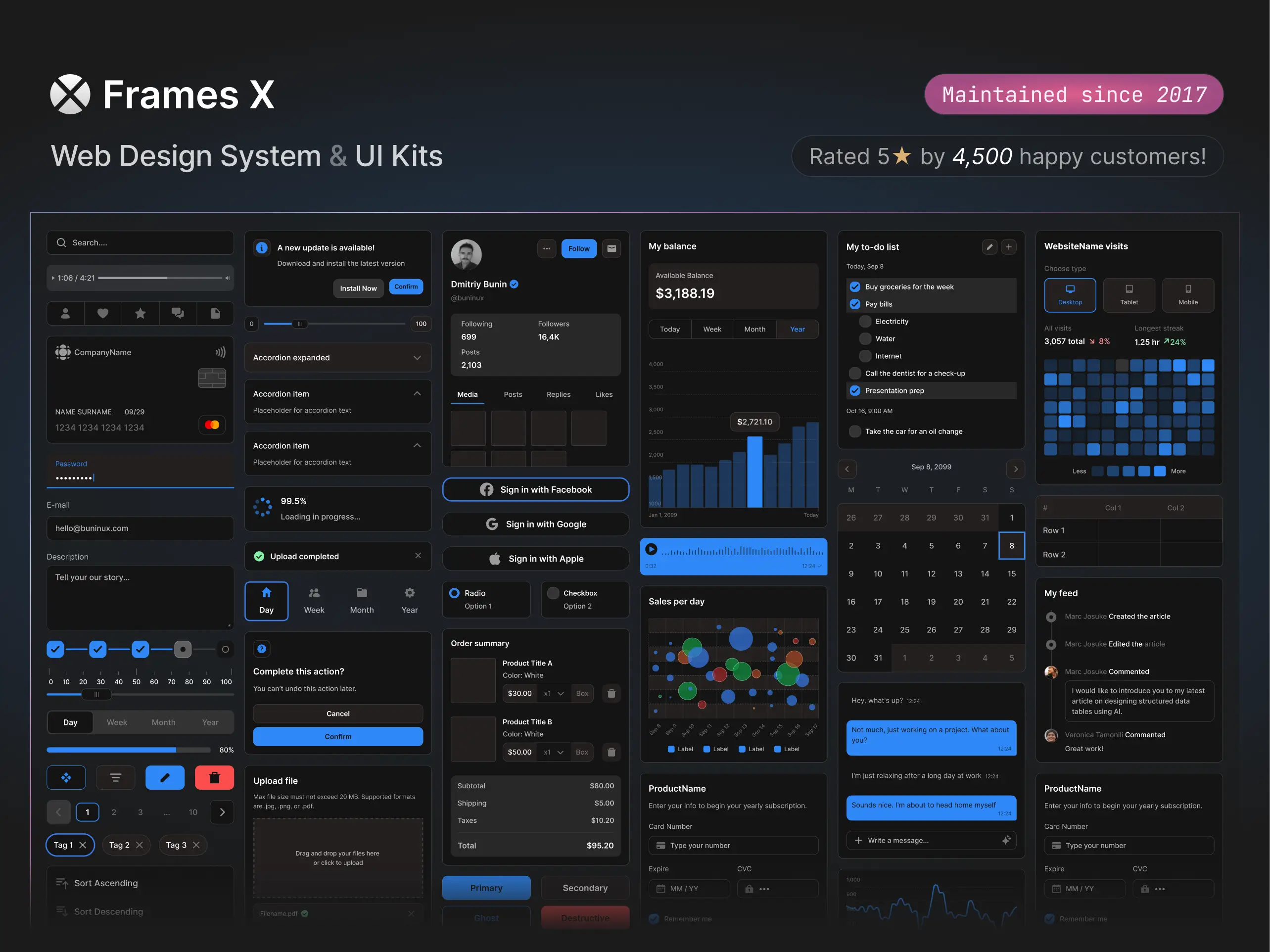Go to next month in calendar
This screenshot has width=1270, height=952.
click(1016, 469)
